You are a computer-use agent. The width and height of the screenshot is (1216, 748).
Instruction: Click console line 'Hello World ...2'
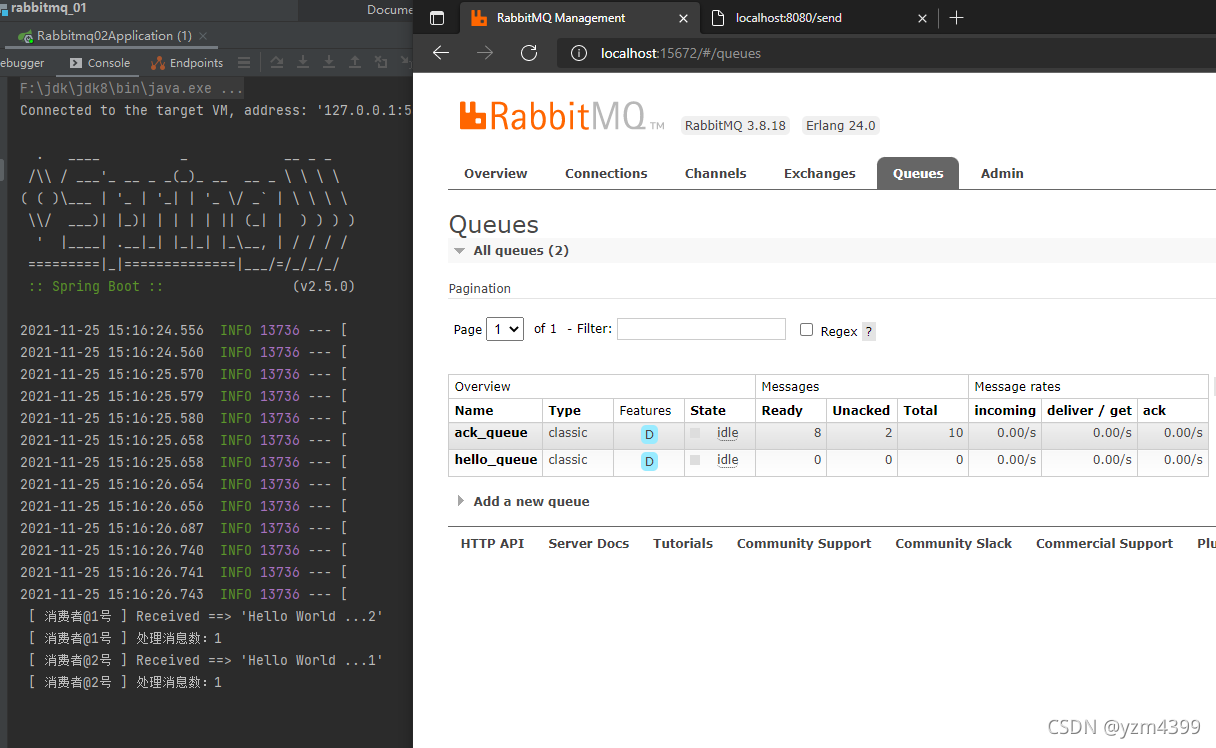205,616
